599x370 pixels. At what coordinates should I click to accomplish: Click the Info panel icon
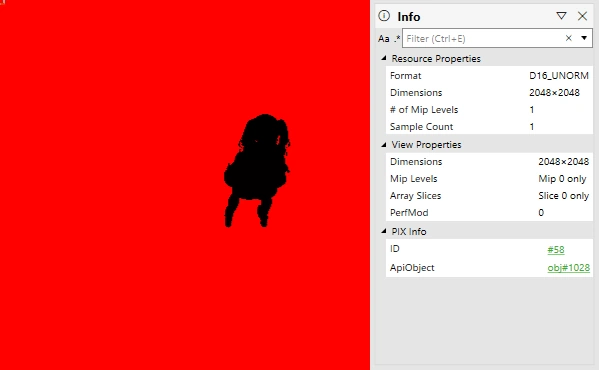(x=384, y=16)
